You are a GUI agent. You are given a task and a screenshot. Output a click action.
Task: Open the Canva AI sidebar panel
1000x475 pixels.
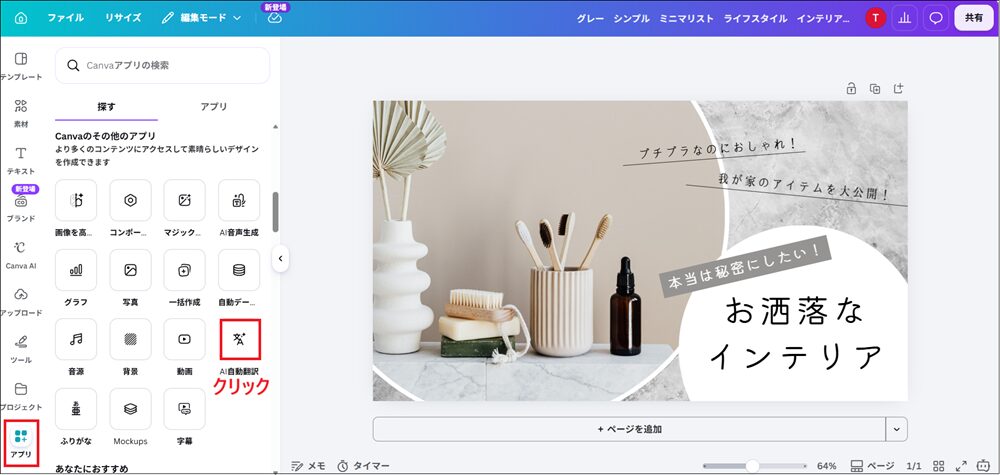pos(21,255)
